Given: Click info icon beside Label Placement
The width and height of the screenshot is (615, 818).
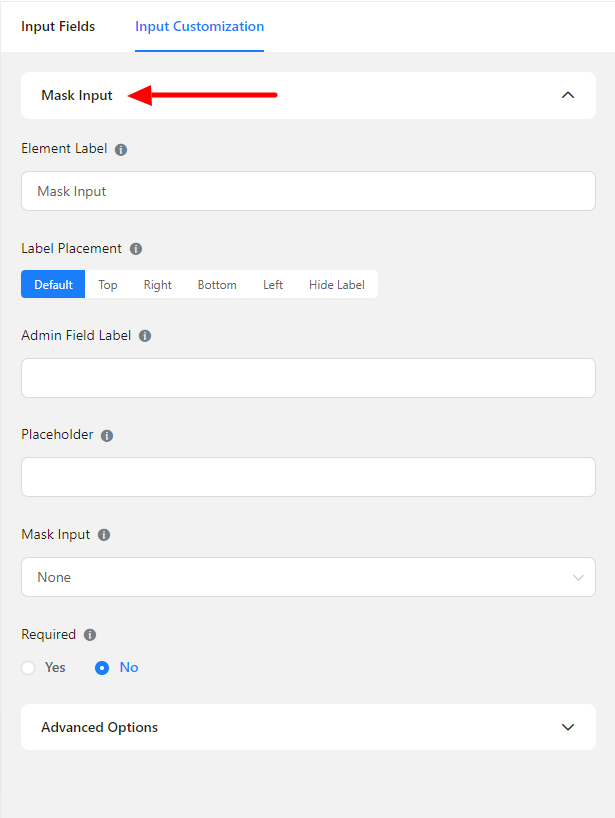Looking at the screenshot, I should click(136, 249).
